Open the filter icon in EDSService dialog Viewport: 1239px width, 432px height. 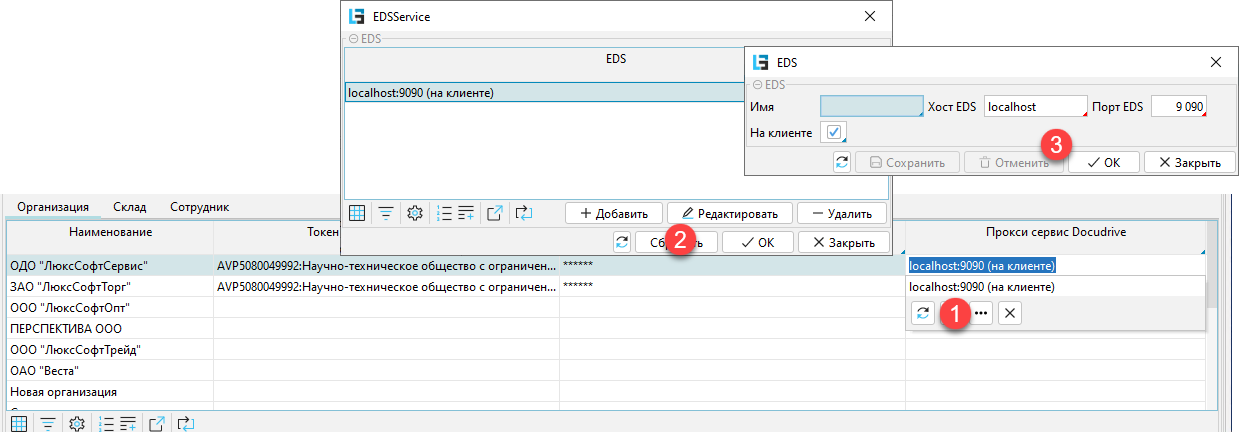pos(385,213)
